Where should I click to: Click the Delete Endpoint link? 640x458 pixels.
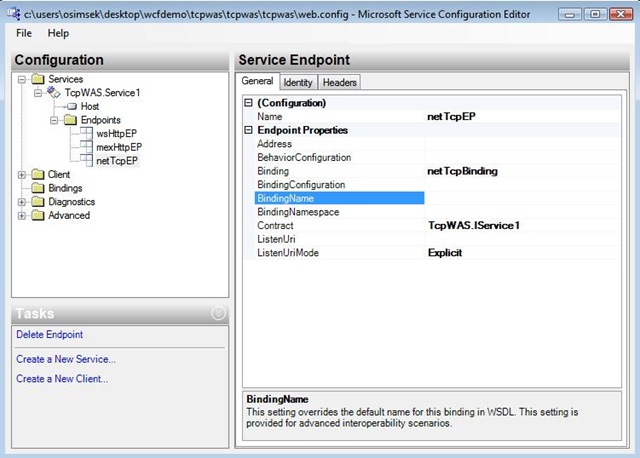click(x=50, y=335)
